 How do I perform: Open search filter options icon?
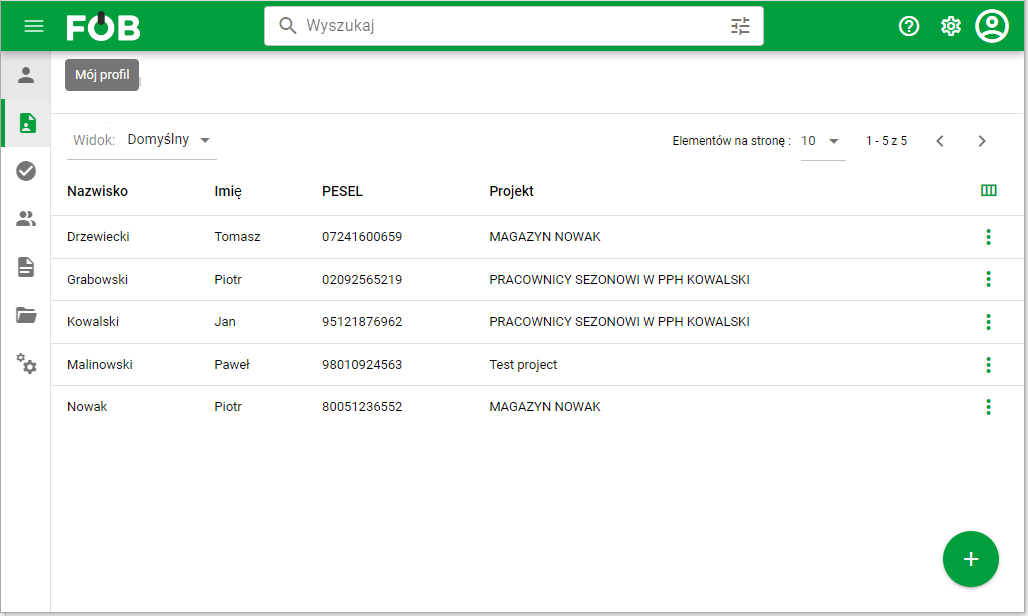click(740, 26)
